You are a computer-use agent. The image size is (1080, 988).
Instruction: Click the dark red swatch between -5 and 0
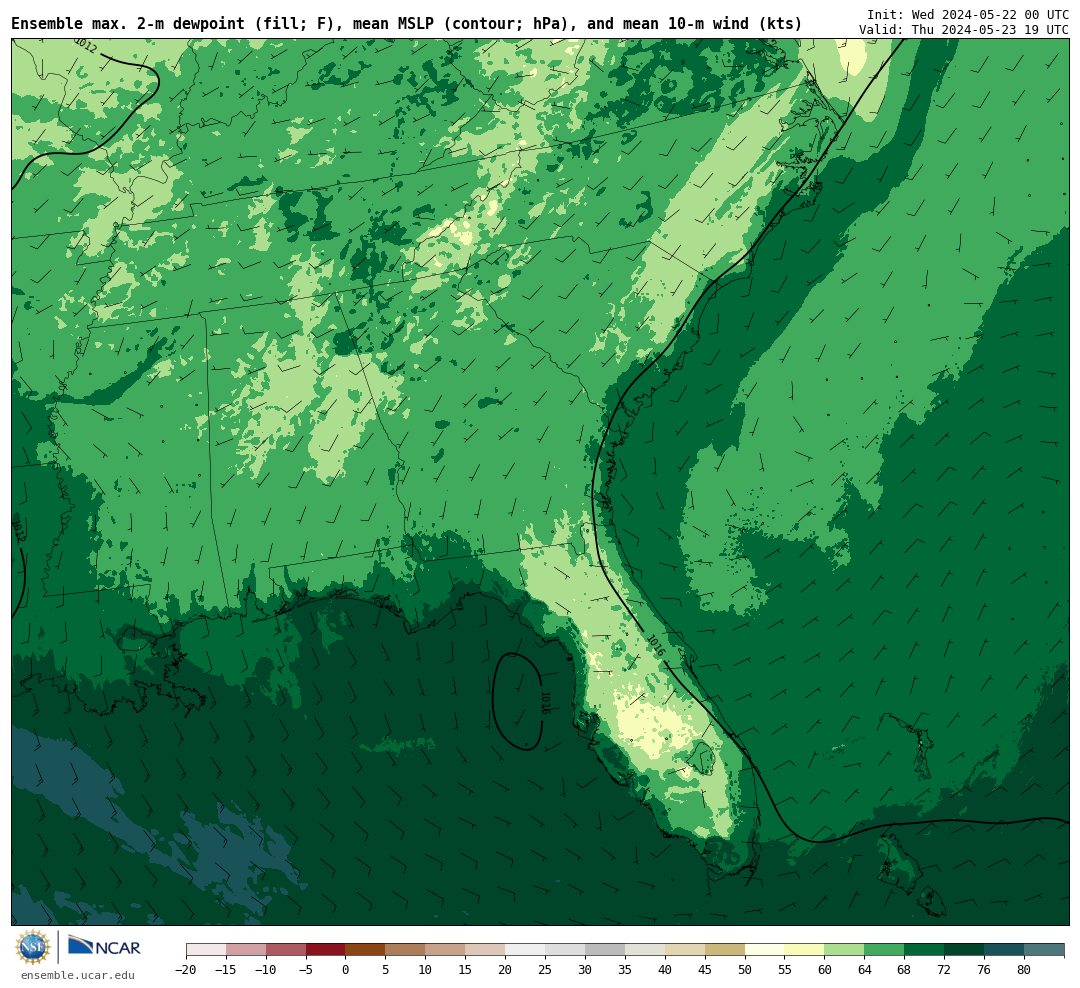click(x=326, y=950)
